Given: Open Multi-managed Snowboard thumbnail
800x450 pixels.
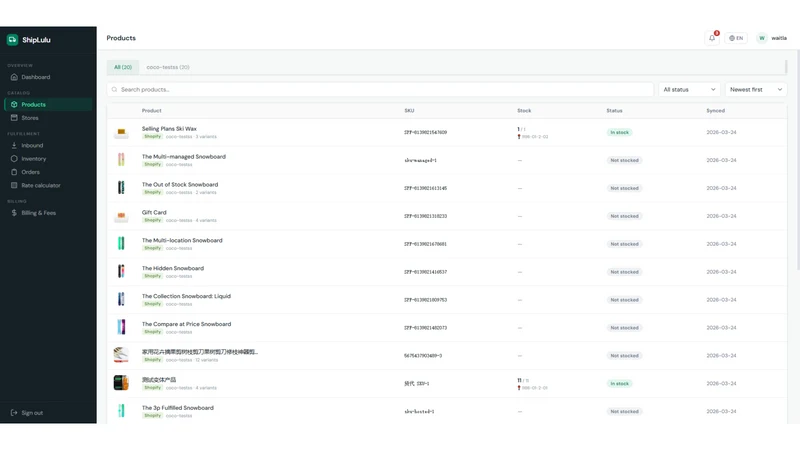Looking at the screenshot, I should click(121, 160).
